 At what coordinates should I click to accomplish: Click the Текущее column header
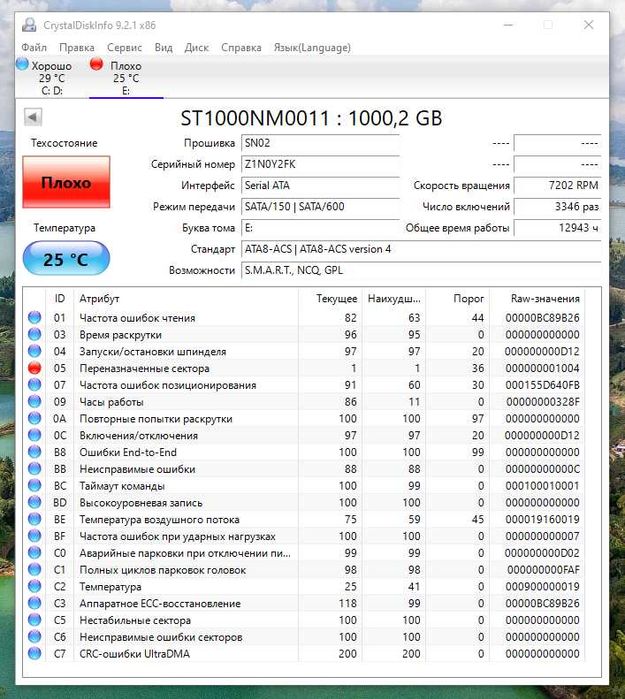tap(330, 299)
